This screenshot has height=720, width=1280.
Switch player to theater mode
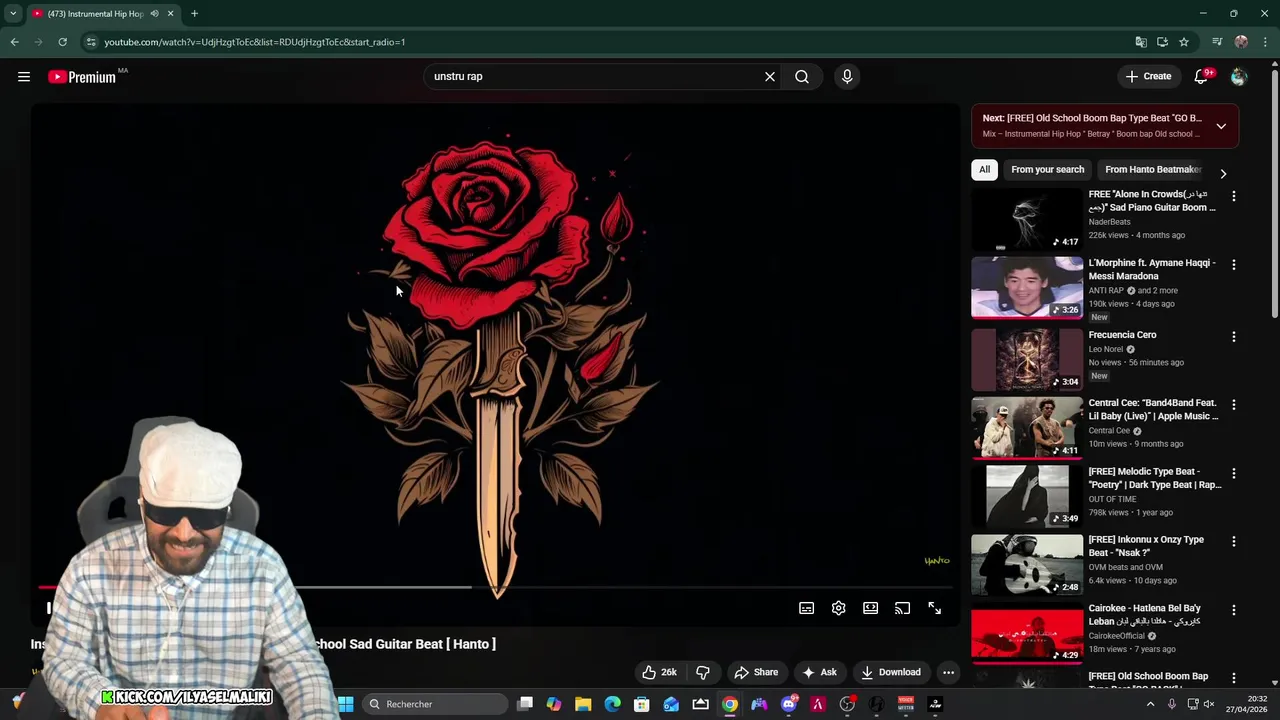tap(871, 608)
